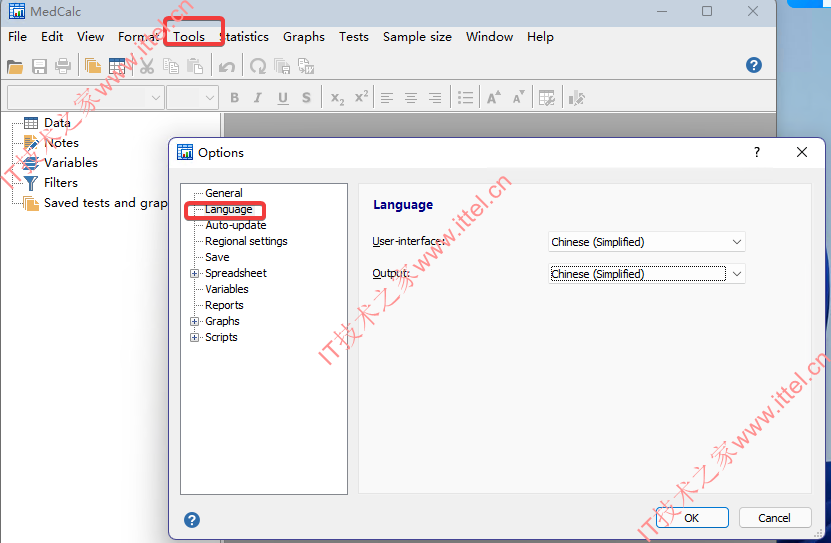Screen dimensions: 831x543
Task: Cancel the Options dialog
Action: pos(774,518)
